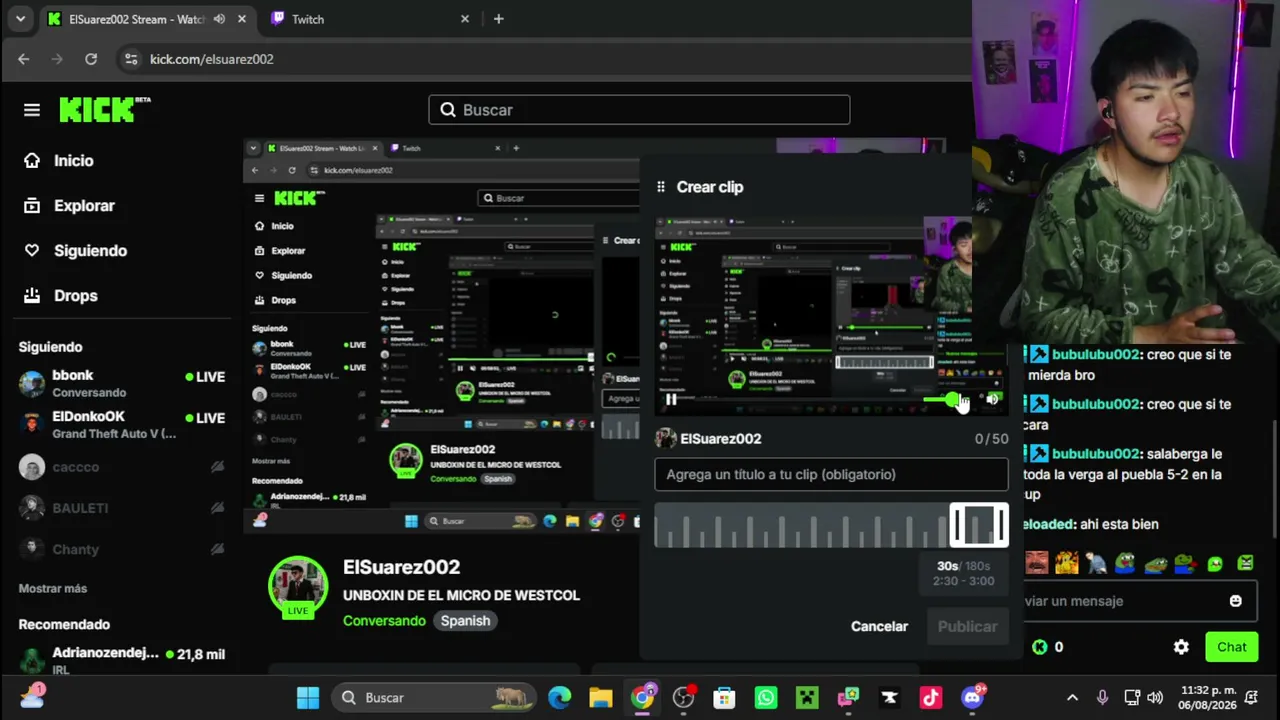
Task: Go forward in the browser
Action: 57,59
